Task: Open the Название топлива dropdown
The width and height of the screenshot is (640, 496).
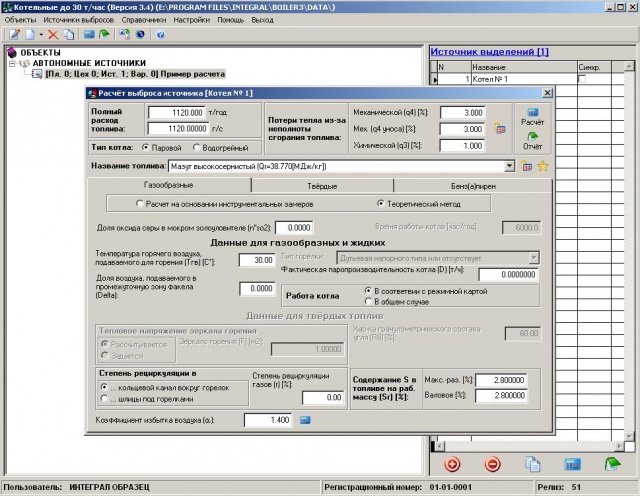Action: click(x=510, y=165)
